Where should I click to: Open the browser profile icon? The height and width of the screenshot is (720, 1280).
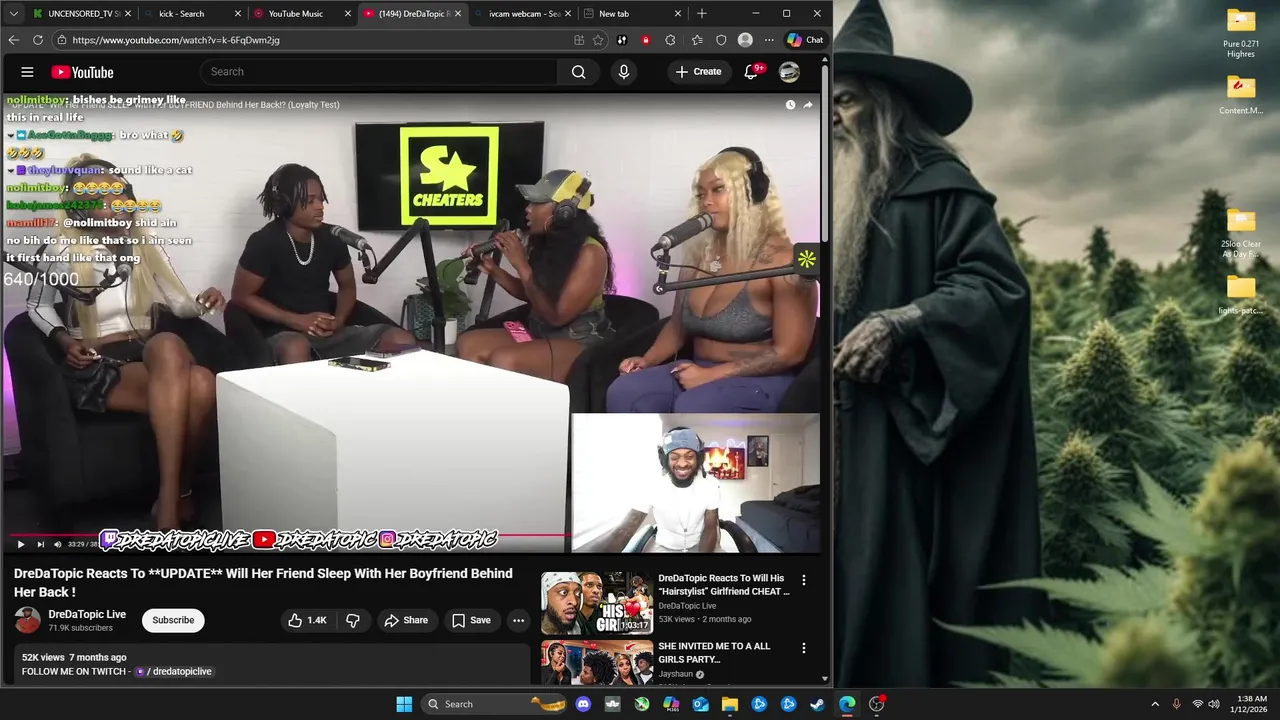(x=745, y=40)
